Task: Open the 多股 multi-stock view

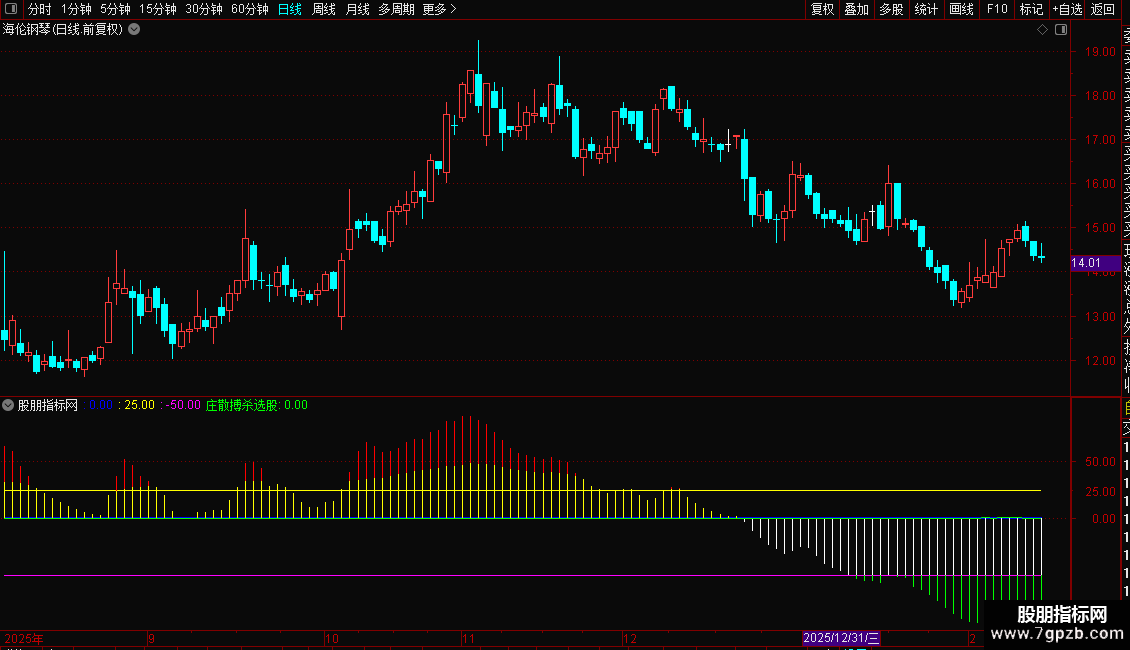Action: pyautogui.click(x=891, y=9)
